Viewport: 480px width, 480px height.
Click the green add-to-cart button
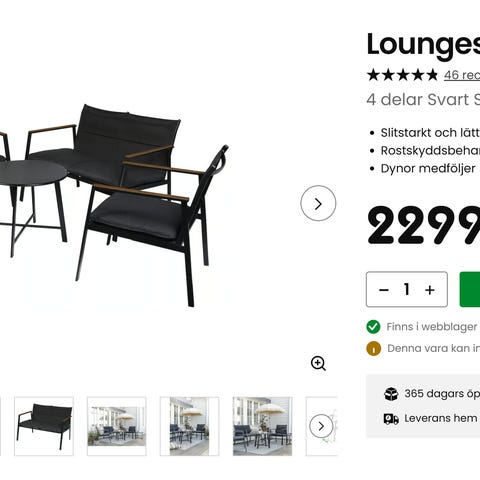click(x=470, y=289)
